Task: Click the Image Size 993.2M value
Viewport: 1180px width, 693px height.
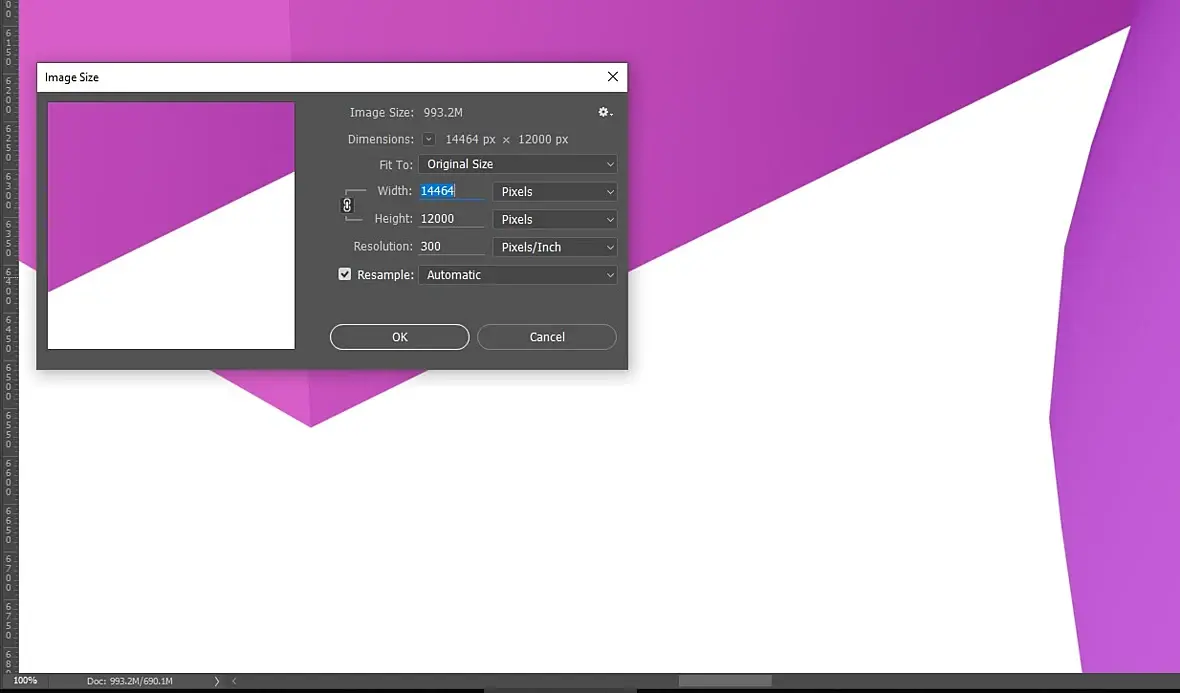Action: [443, 112]
